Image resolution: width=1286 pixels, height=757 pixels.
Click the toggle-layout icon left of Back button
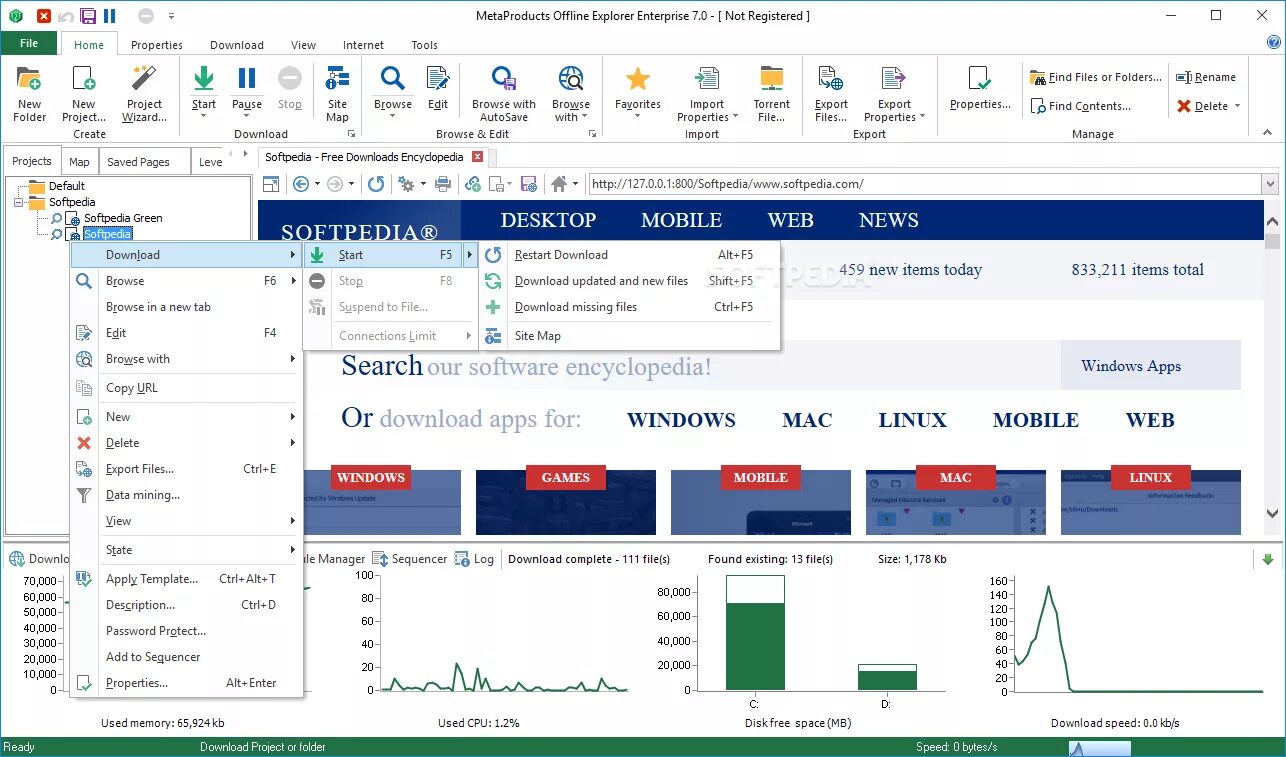click(270, 184)
